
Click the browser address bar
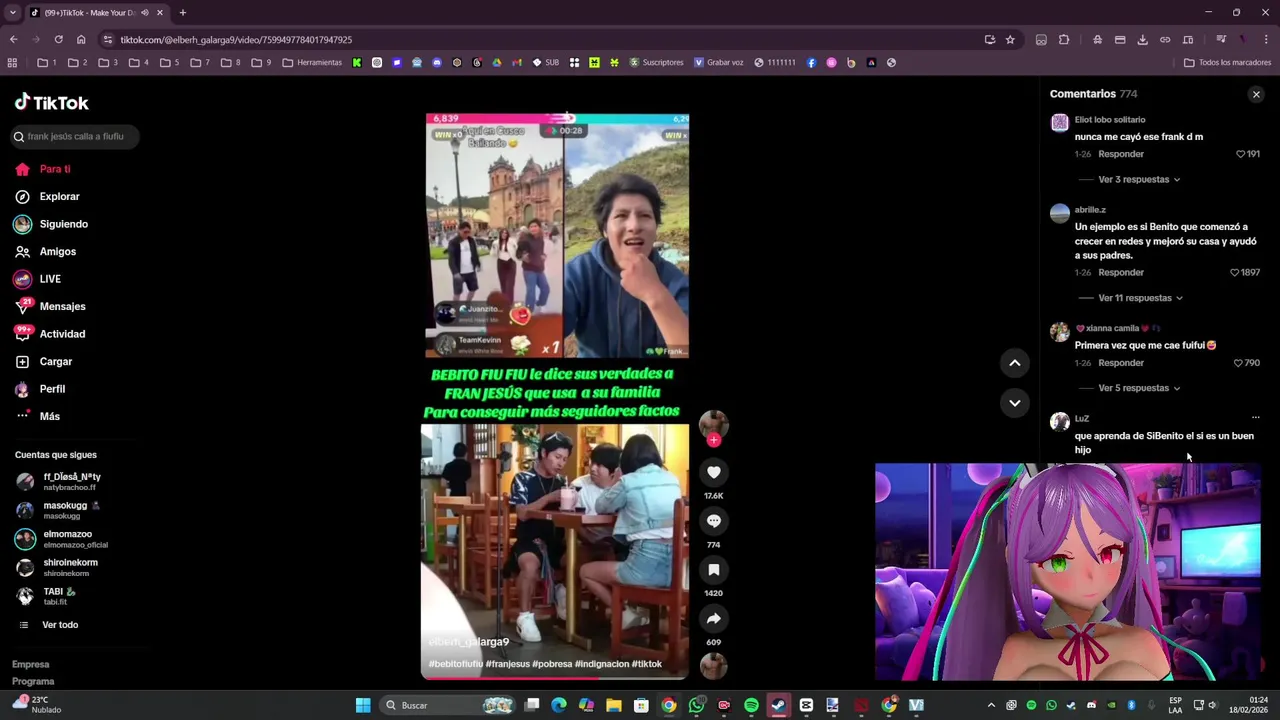[540, 39]
